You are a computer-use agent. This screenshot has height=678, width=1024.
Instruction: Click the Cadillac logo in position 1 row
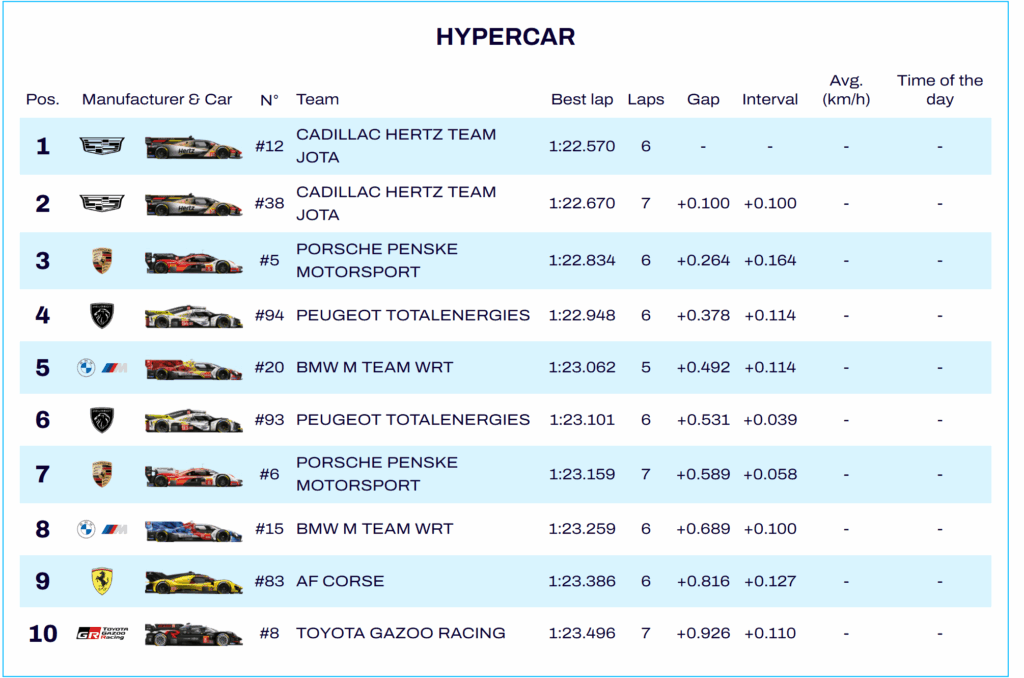click(102, 146)
